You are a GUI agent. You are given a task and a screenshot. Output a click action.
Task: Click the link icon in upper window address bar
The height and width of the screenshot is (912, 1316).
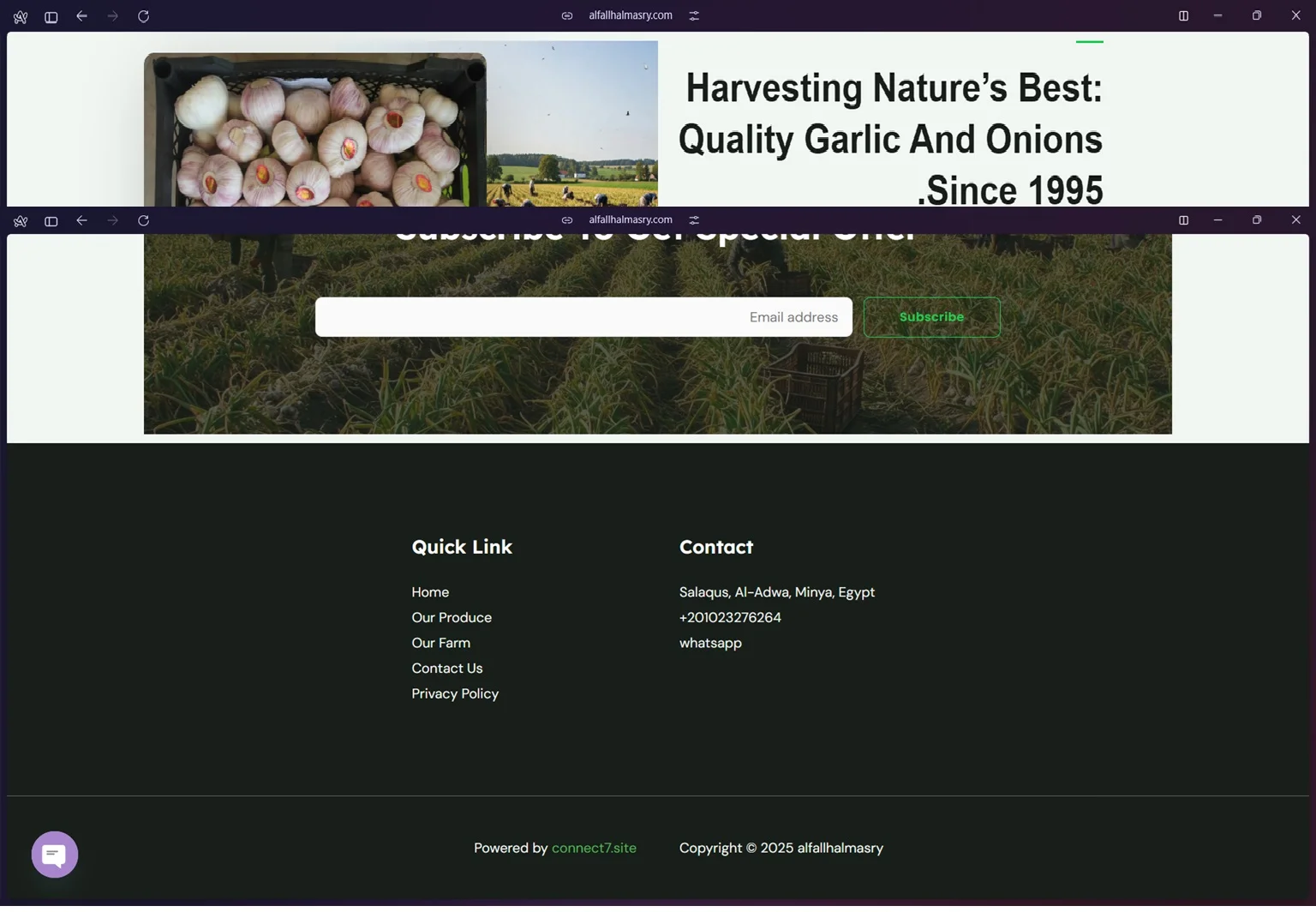pyautogui.click(x=567, y=15)
